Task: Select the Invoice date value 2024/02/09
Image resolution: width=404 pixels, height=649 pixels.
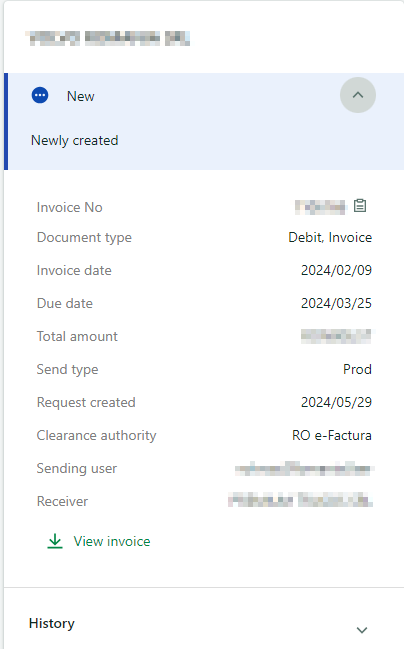Action: (x=336, y=270)
